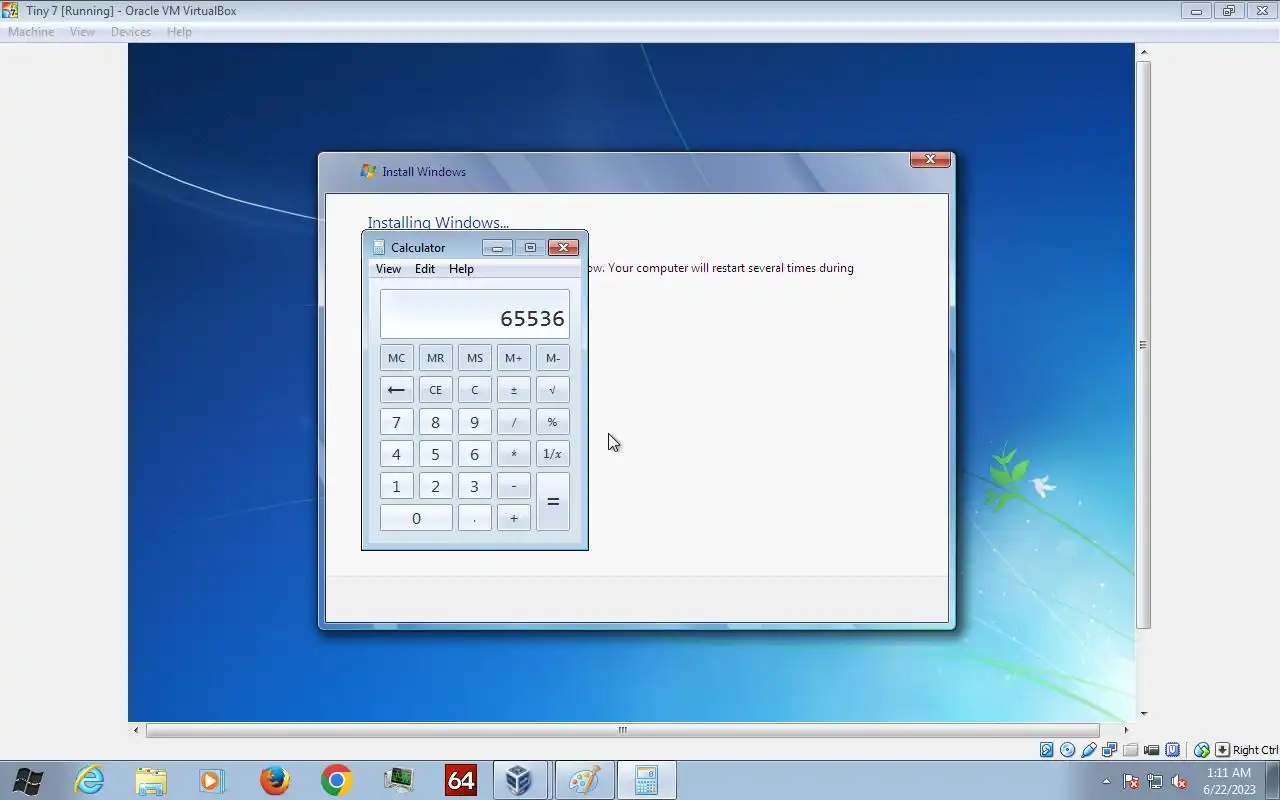Click the multiply button
The height and width of the screenshot is (800, 1280).
(x=514, y=454)
